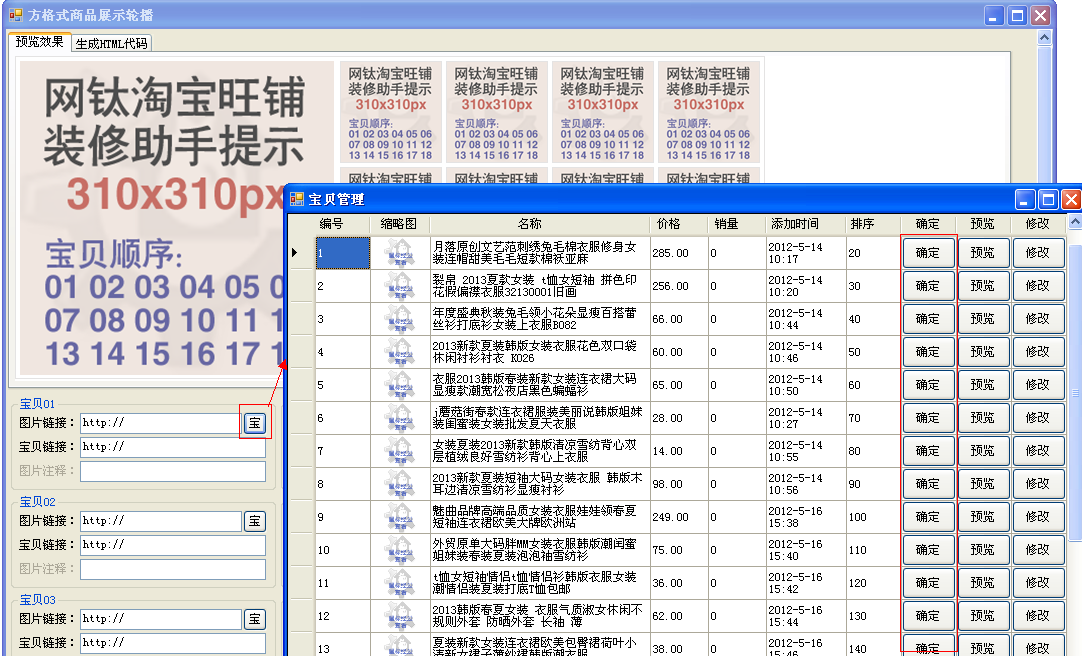The image size is (1082, 656).
Task: Modify item 13 at the bottom row
Action: point(1038,648)
